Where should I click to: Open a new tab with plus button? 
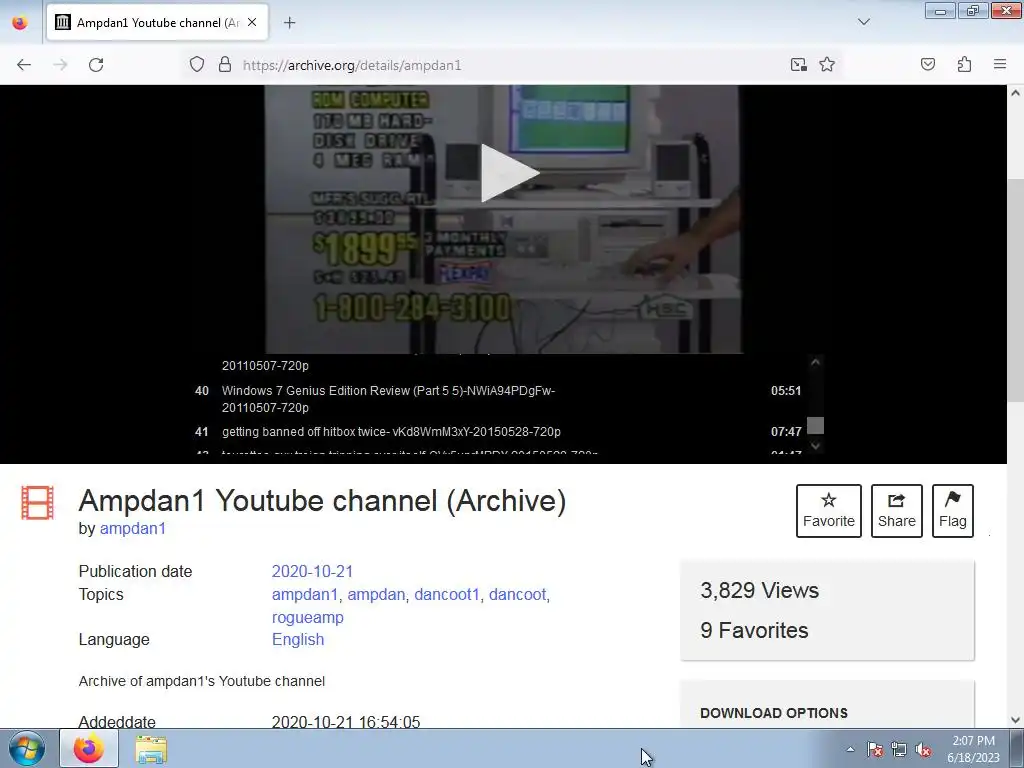[289, 23]
